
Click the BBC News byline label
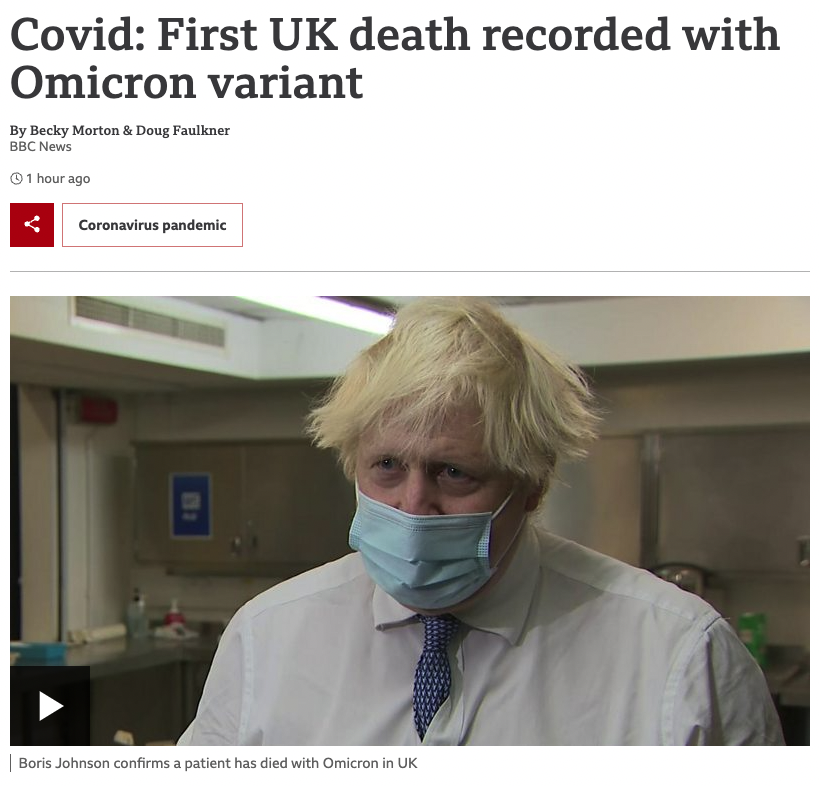[41, 146]
